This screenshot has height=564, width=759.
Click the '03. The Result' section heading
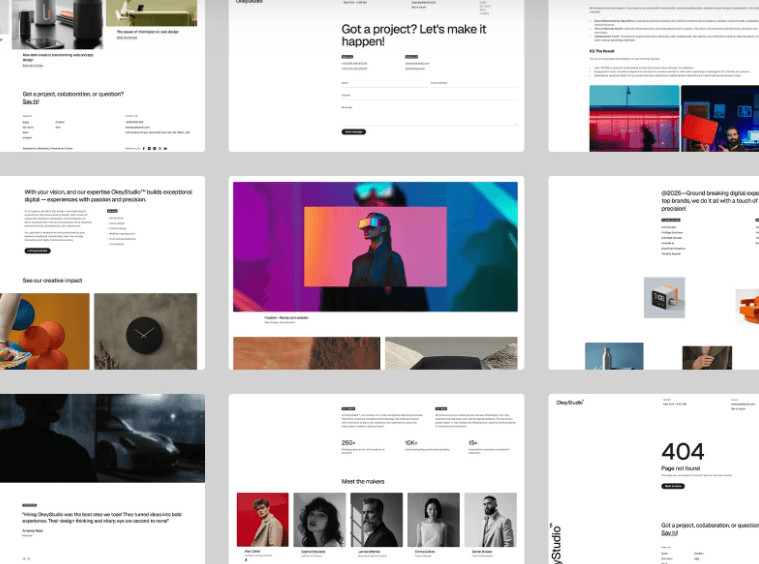click(602, 51)
